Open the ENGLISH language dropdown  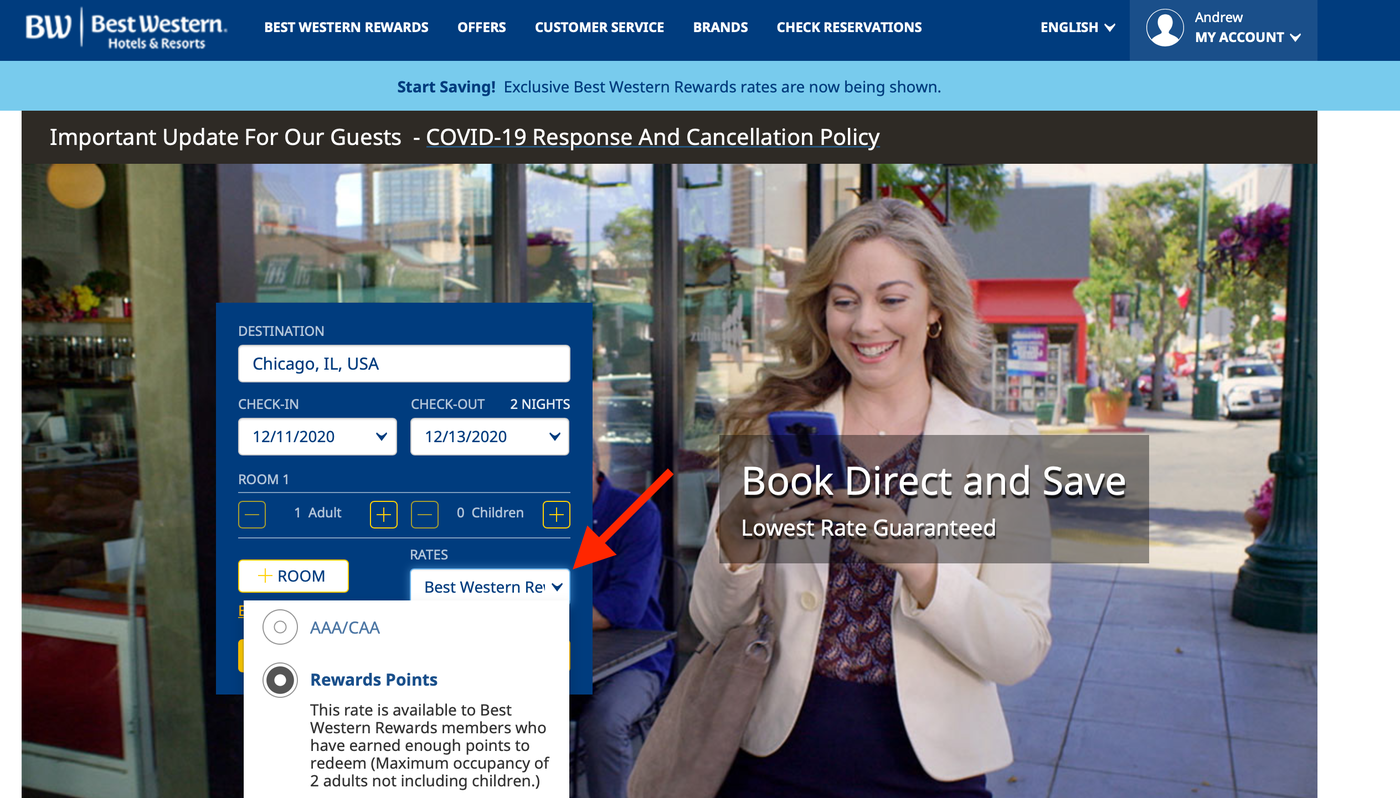(1076, 27)
